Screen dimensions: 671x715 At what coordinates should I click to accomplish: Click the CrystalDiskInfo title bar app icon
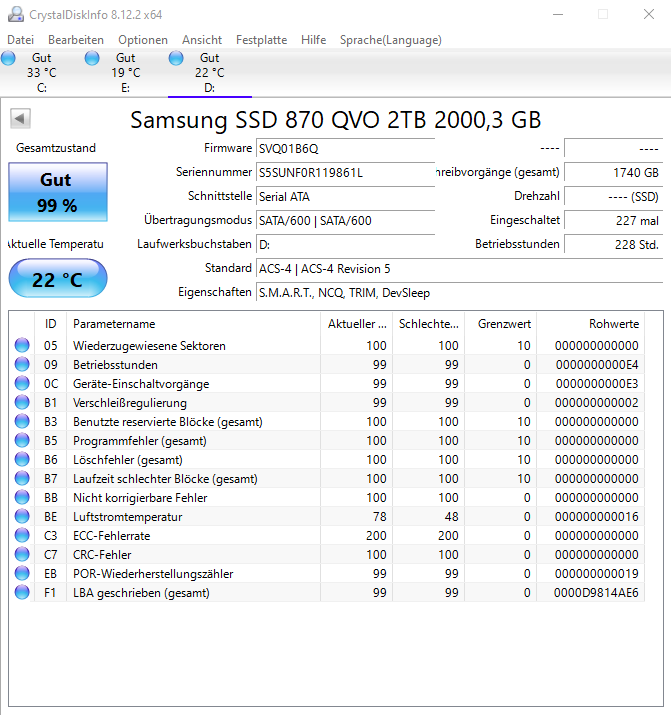[x=16, y=15]
